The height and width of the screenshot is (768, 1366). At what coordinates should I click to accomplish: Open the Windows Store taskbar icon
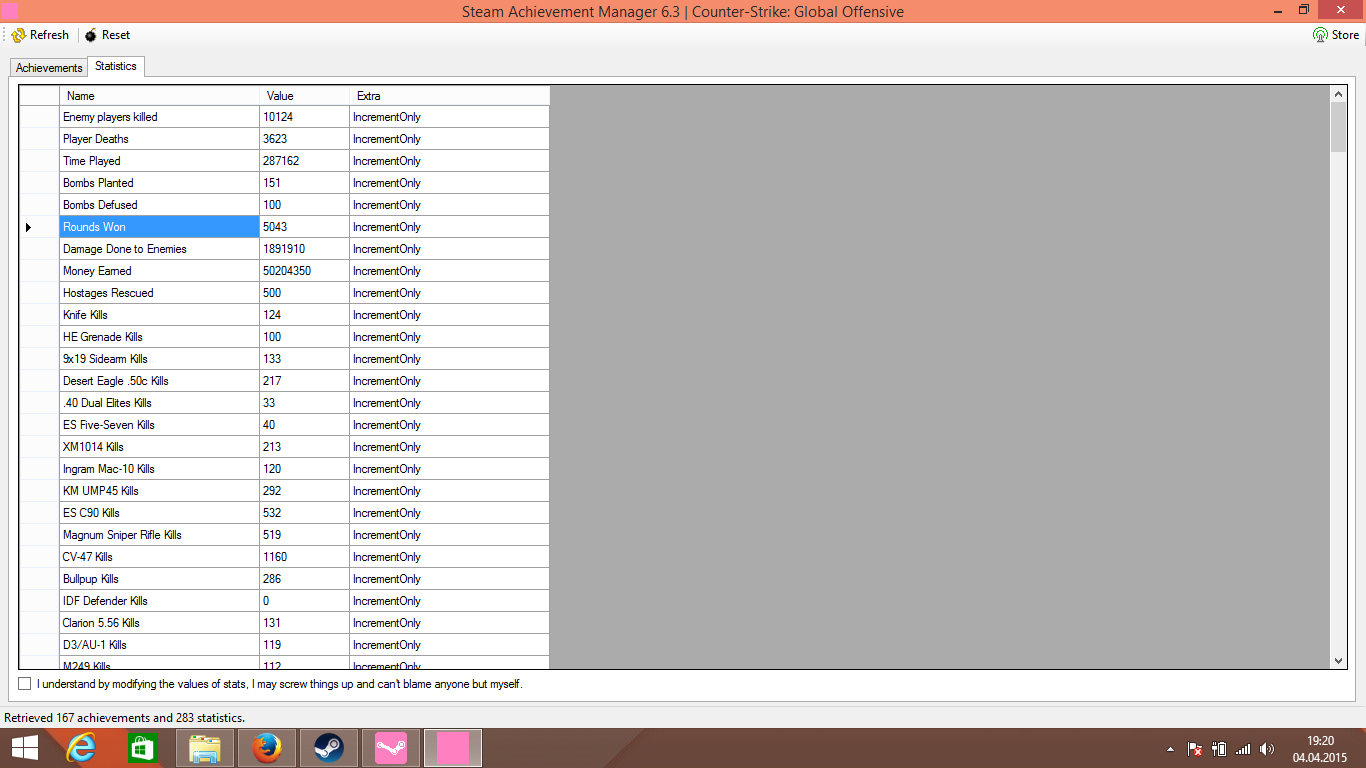(x=143, y=748)
